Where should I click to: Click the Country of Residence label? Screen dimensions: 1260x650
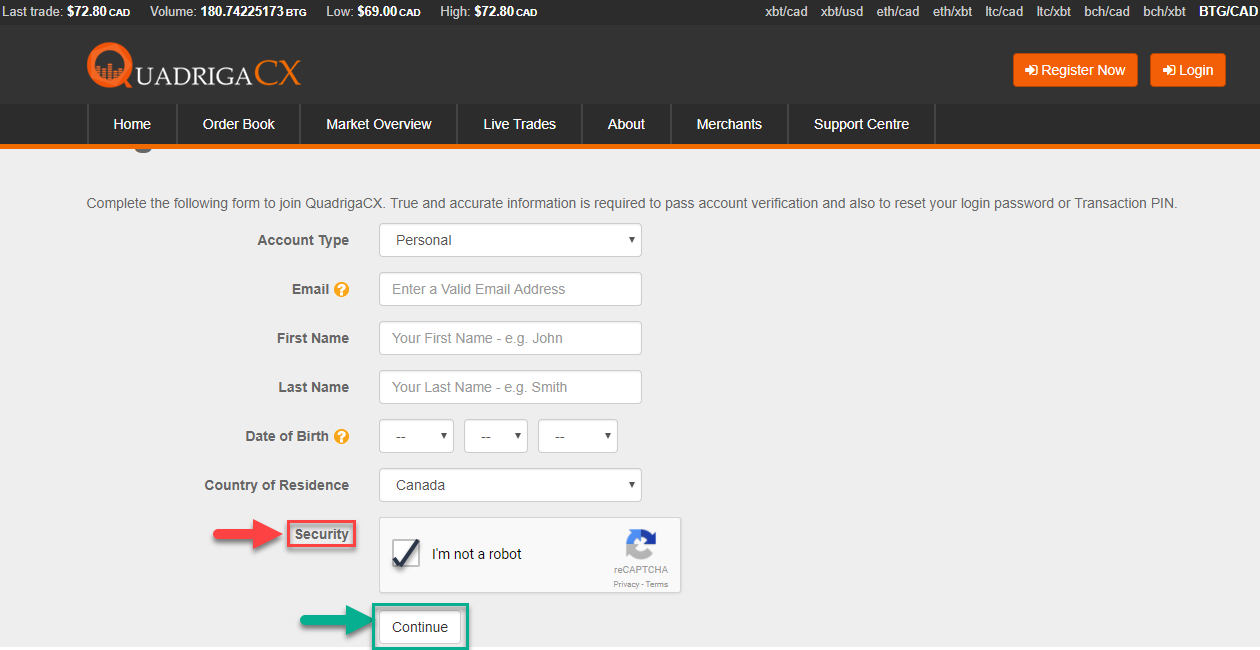pos(277,485)
